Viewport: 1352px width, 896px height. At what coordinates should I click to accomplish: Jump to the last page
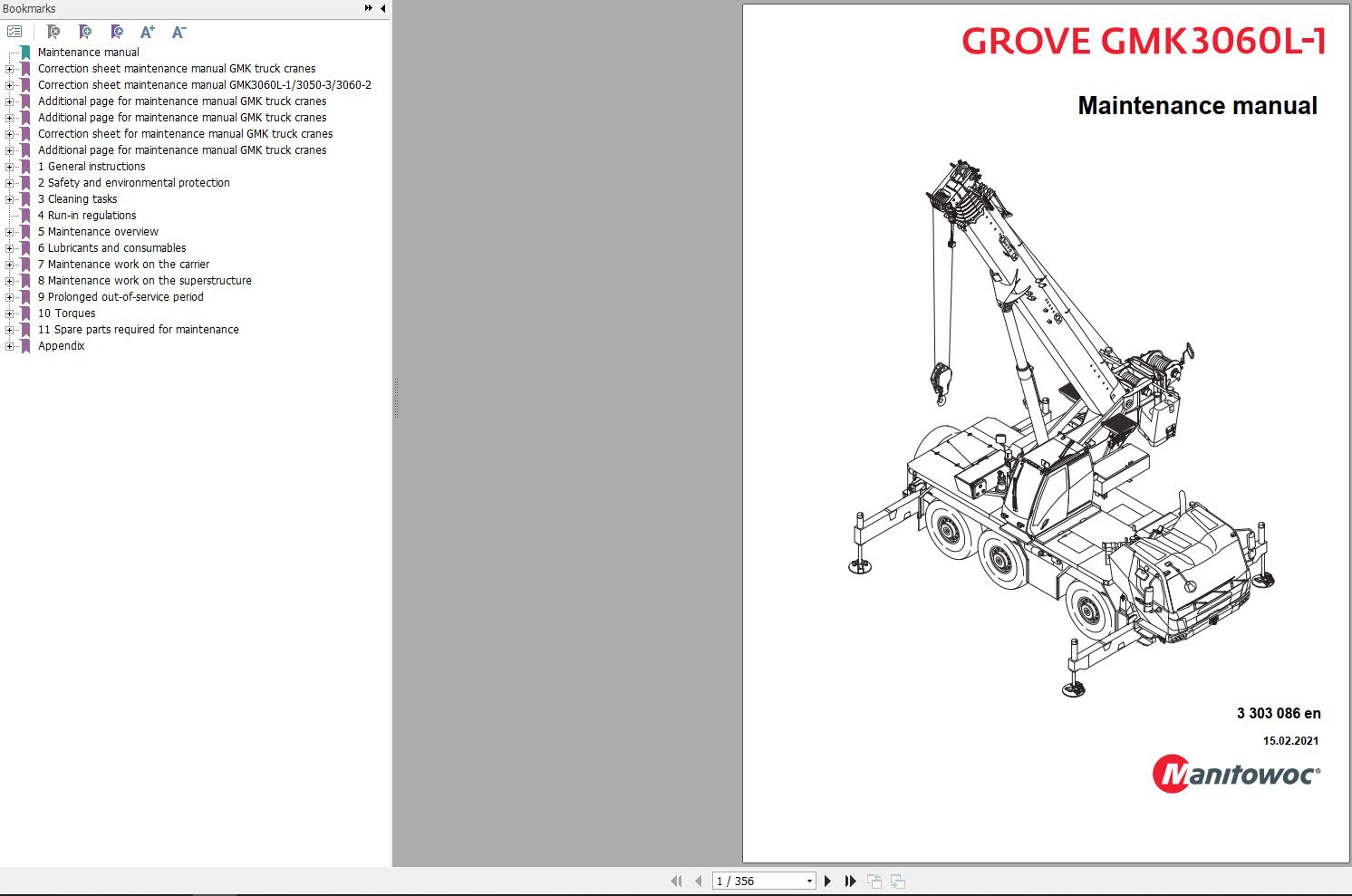[850, 881]
